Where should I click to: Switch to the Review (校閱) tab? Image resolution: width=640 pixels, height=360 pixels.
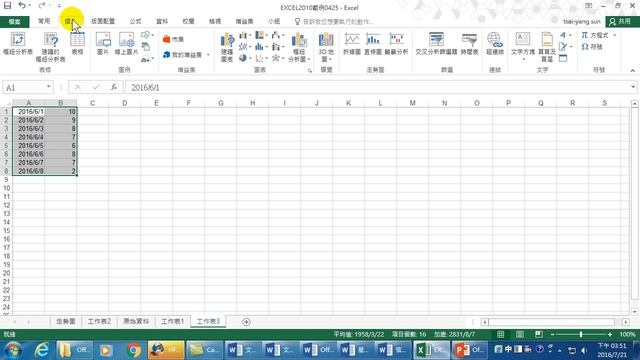click(189, 21)
